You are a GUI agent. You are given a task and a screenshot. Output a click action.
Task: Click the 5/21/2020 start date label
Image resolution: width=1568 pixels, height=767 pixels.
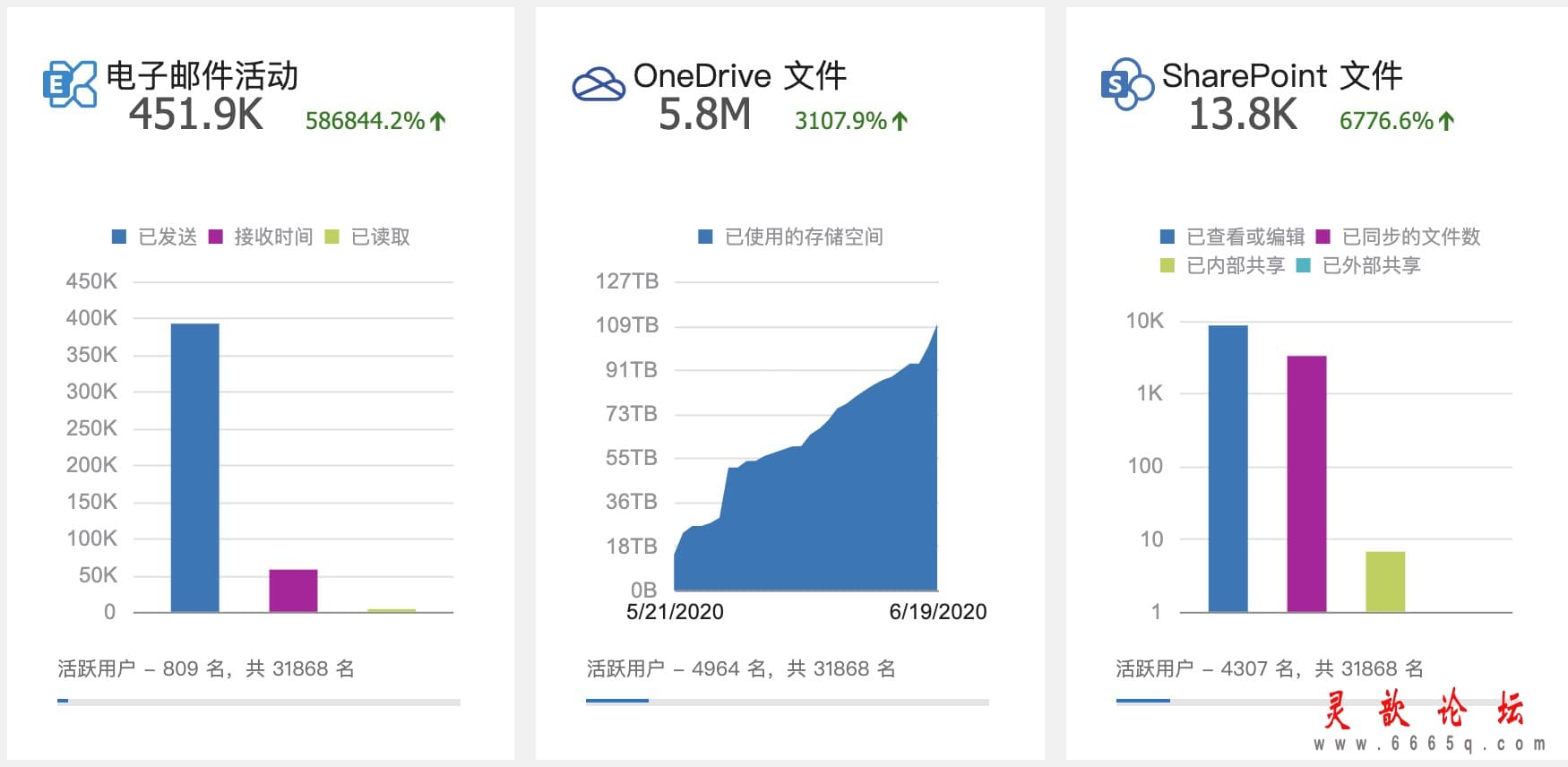coord(675,612)
